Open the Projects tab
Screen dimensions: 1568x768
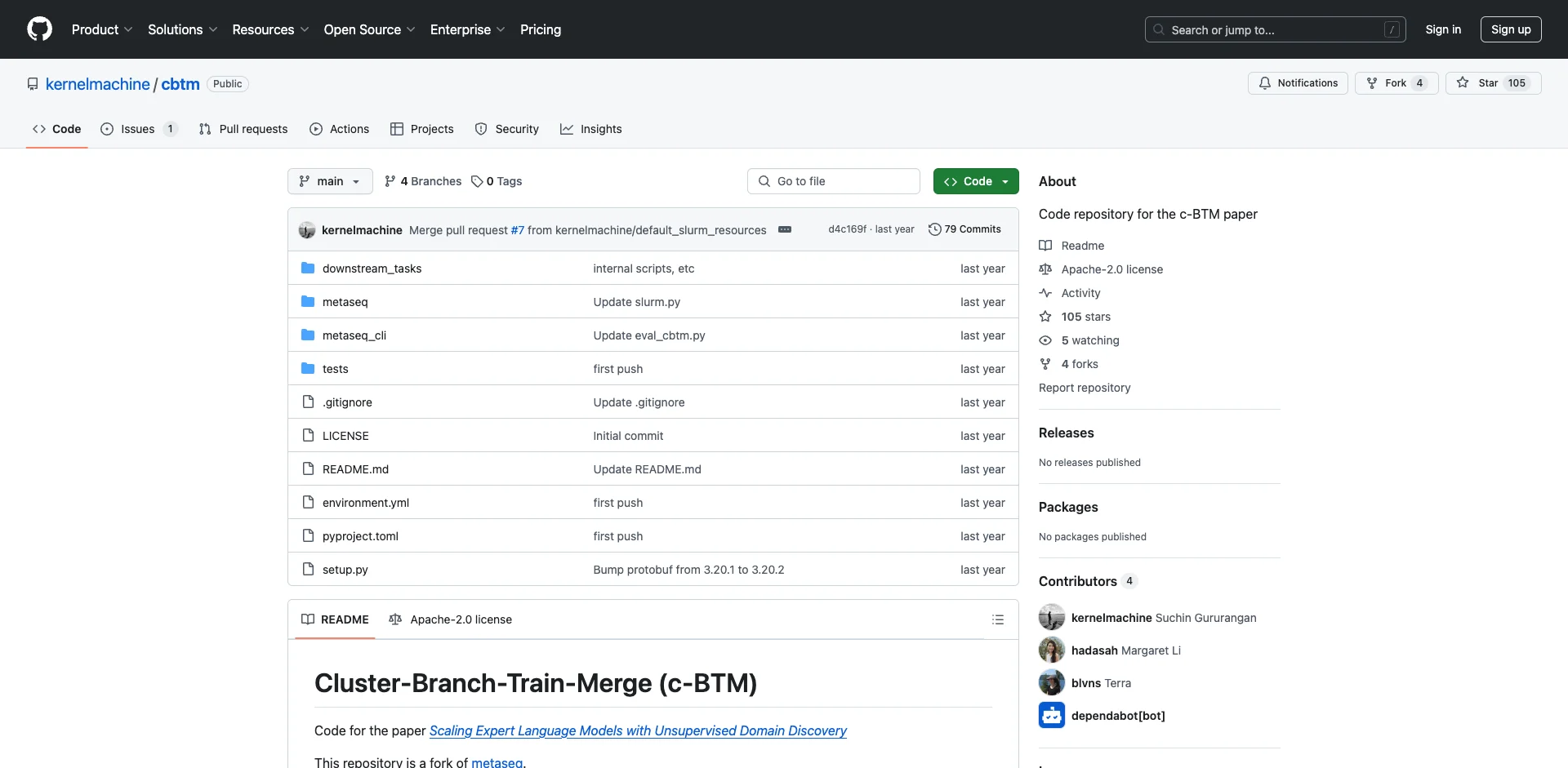pyautogui.click(x=421, y=129)
